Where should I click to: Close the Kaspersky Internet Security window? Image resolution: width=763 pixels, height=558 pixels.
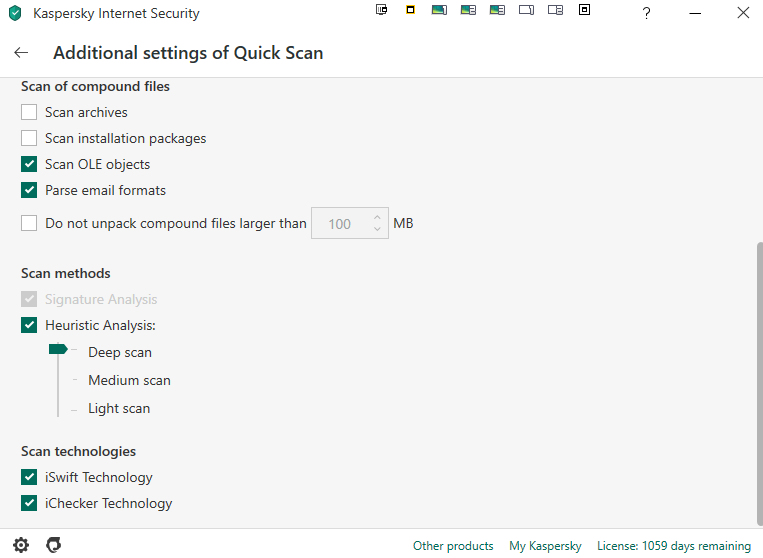point(743,13)
